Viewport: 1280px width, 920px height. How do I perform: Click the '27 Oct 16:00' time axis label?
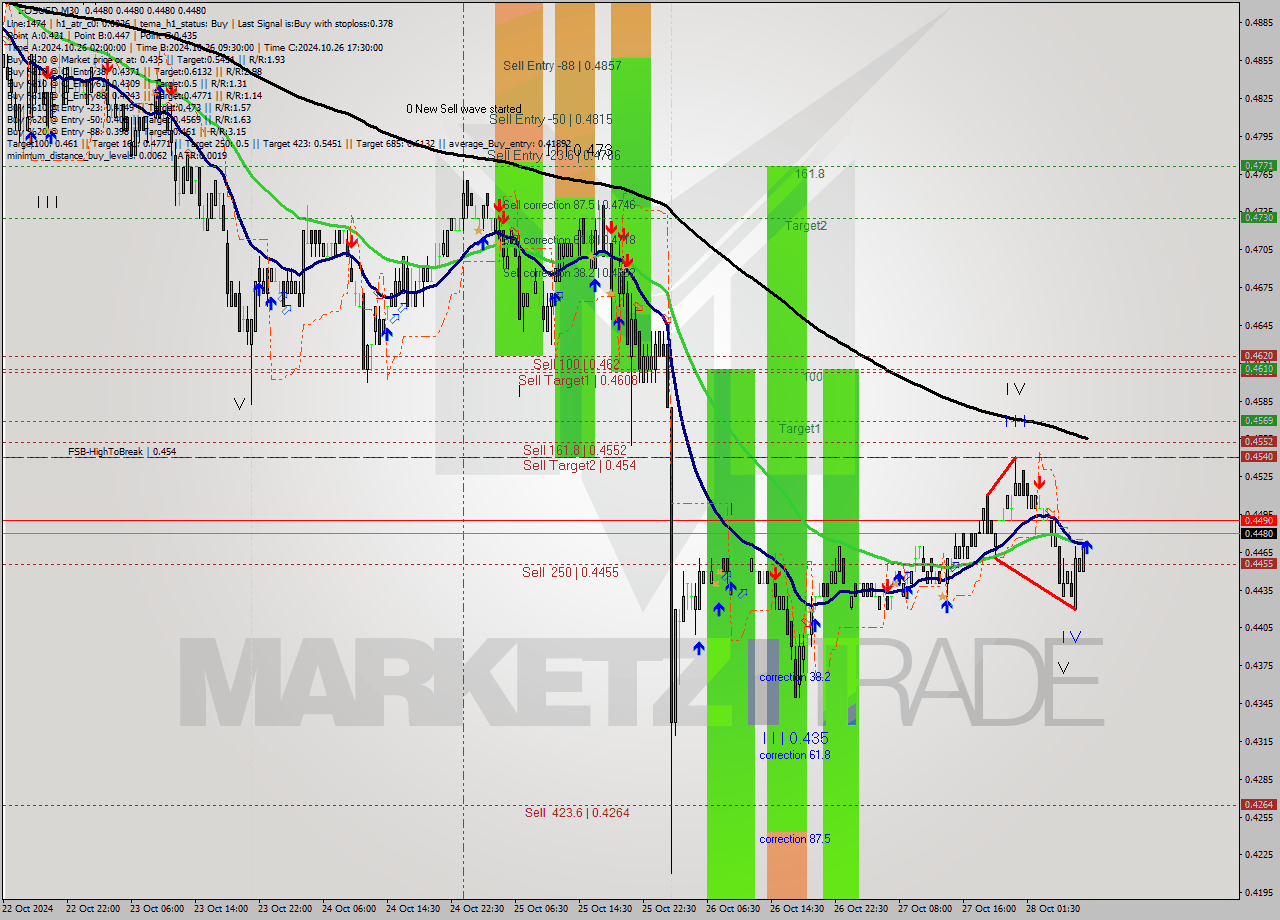pos(989,909)
